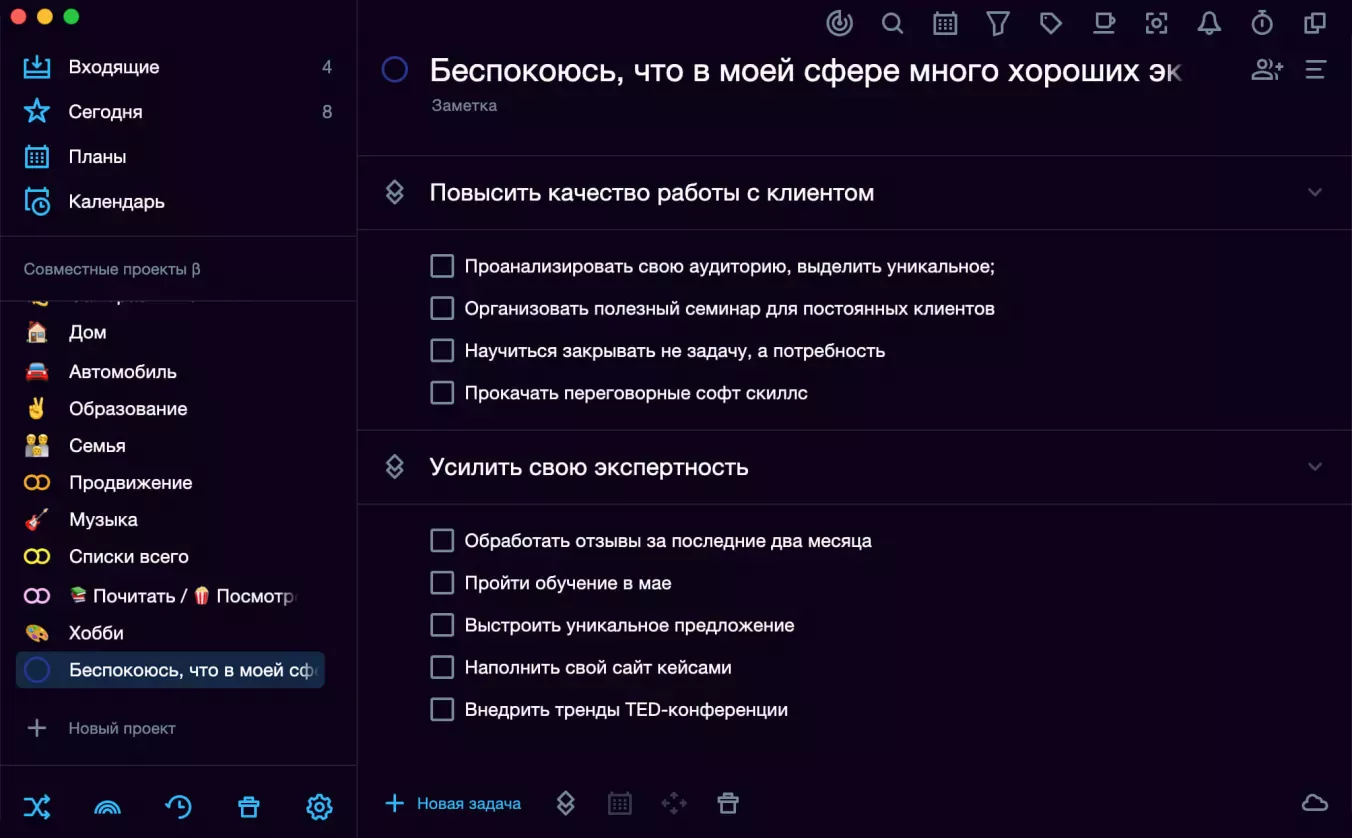The width and height of the screenshot is (1352, 838).
Task: Click the move arrows icon in bottom bar
Action: (674, 803)
